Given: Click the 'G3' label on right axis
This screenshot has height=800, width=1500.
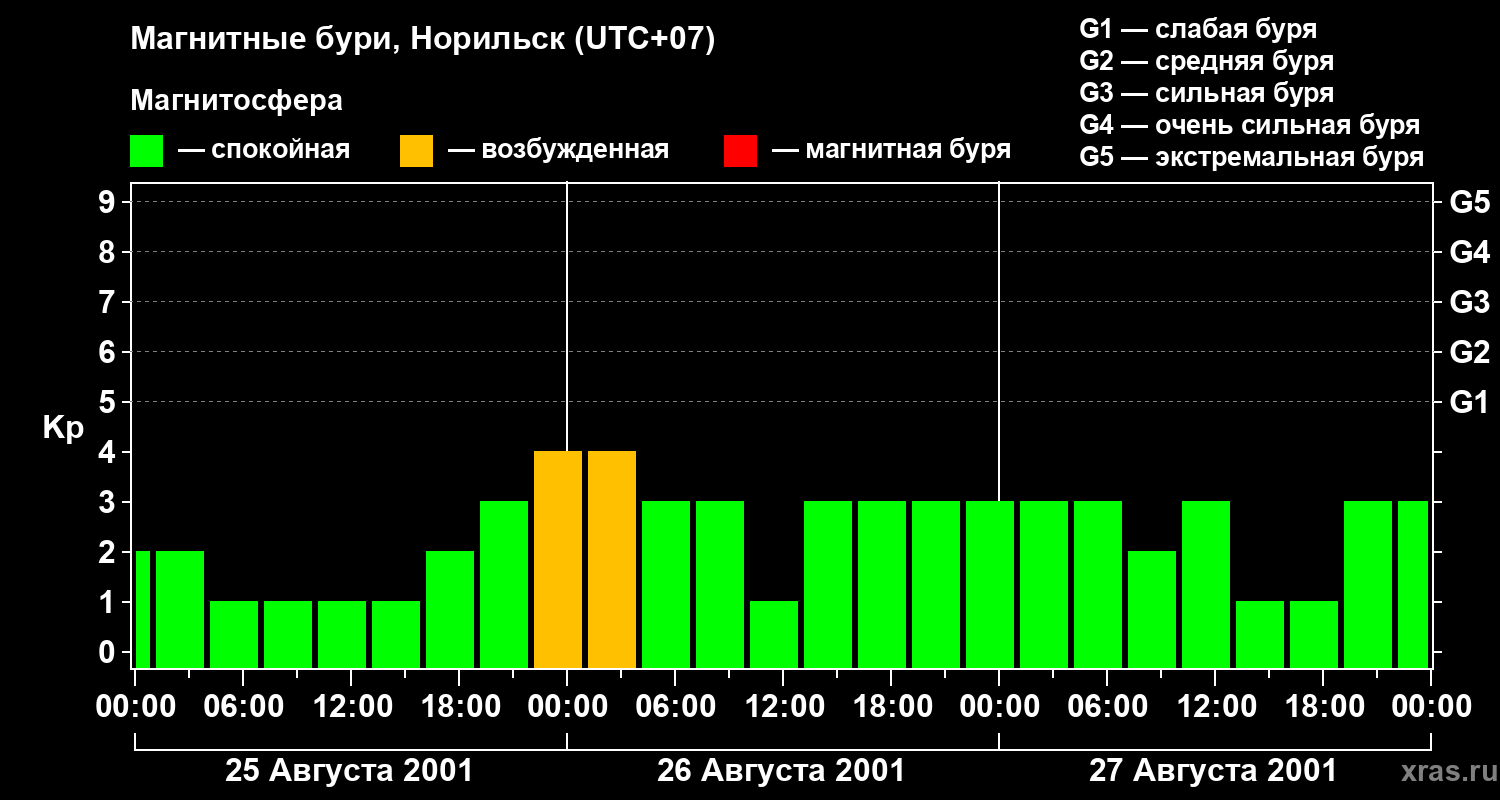Looking at the screenshot, I should coord(1470,302).
